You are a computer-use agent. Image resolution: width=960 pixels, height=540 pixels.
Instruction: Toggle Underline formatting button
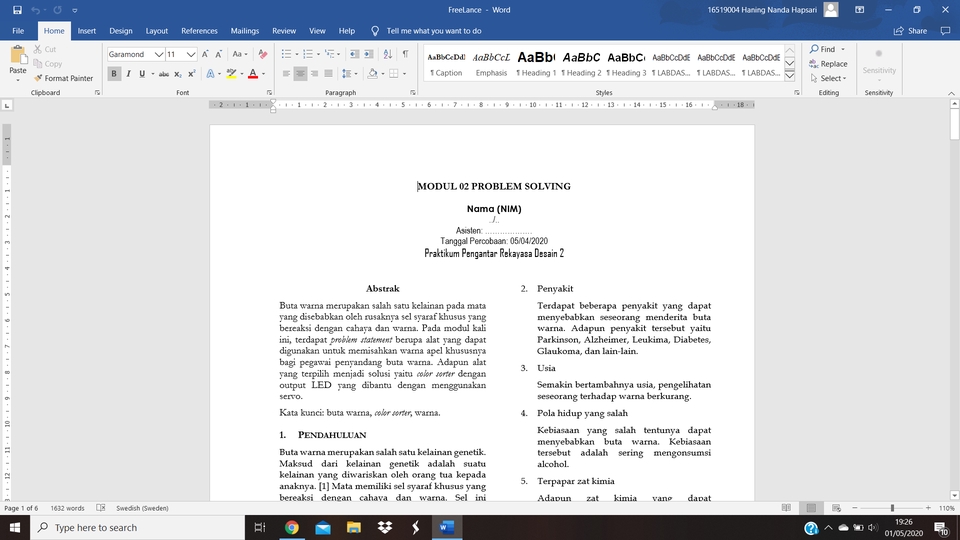(x=141, y=74)
